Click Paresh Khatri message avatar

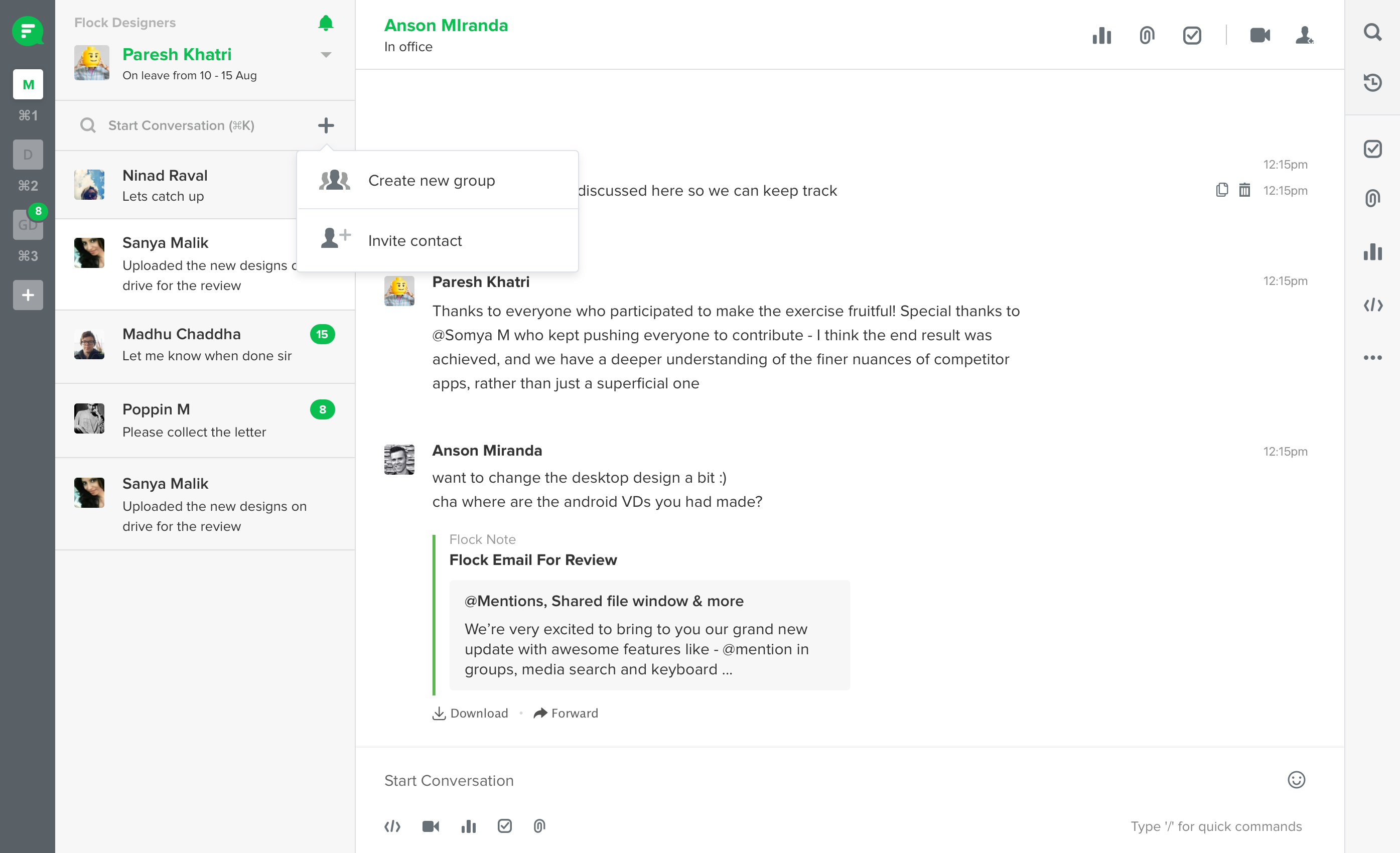tap(399, 291)
